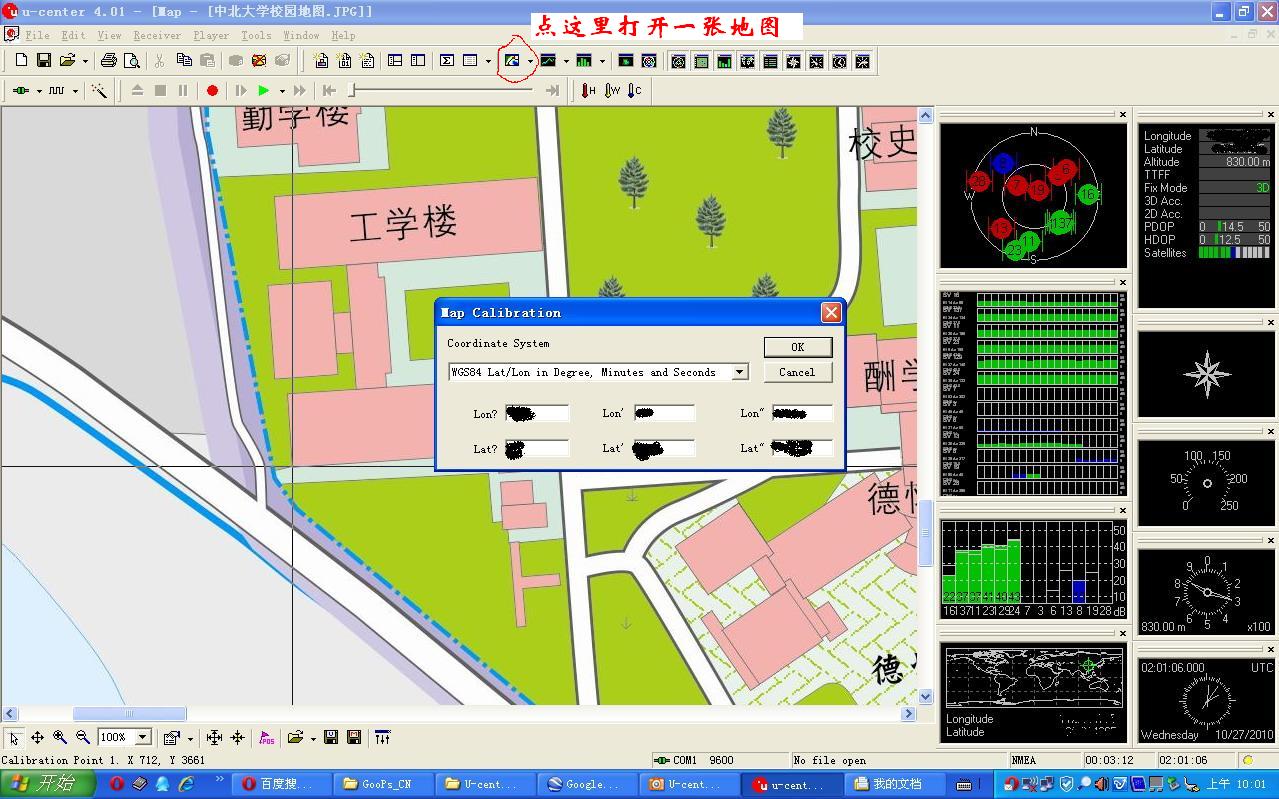Click the Stop player button
The image size is (1279, 799).
160,90
